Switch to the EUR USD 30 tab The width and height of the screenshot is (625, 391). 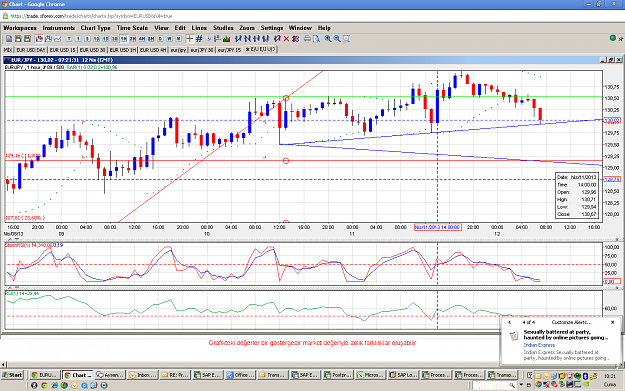point(92,50)
